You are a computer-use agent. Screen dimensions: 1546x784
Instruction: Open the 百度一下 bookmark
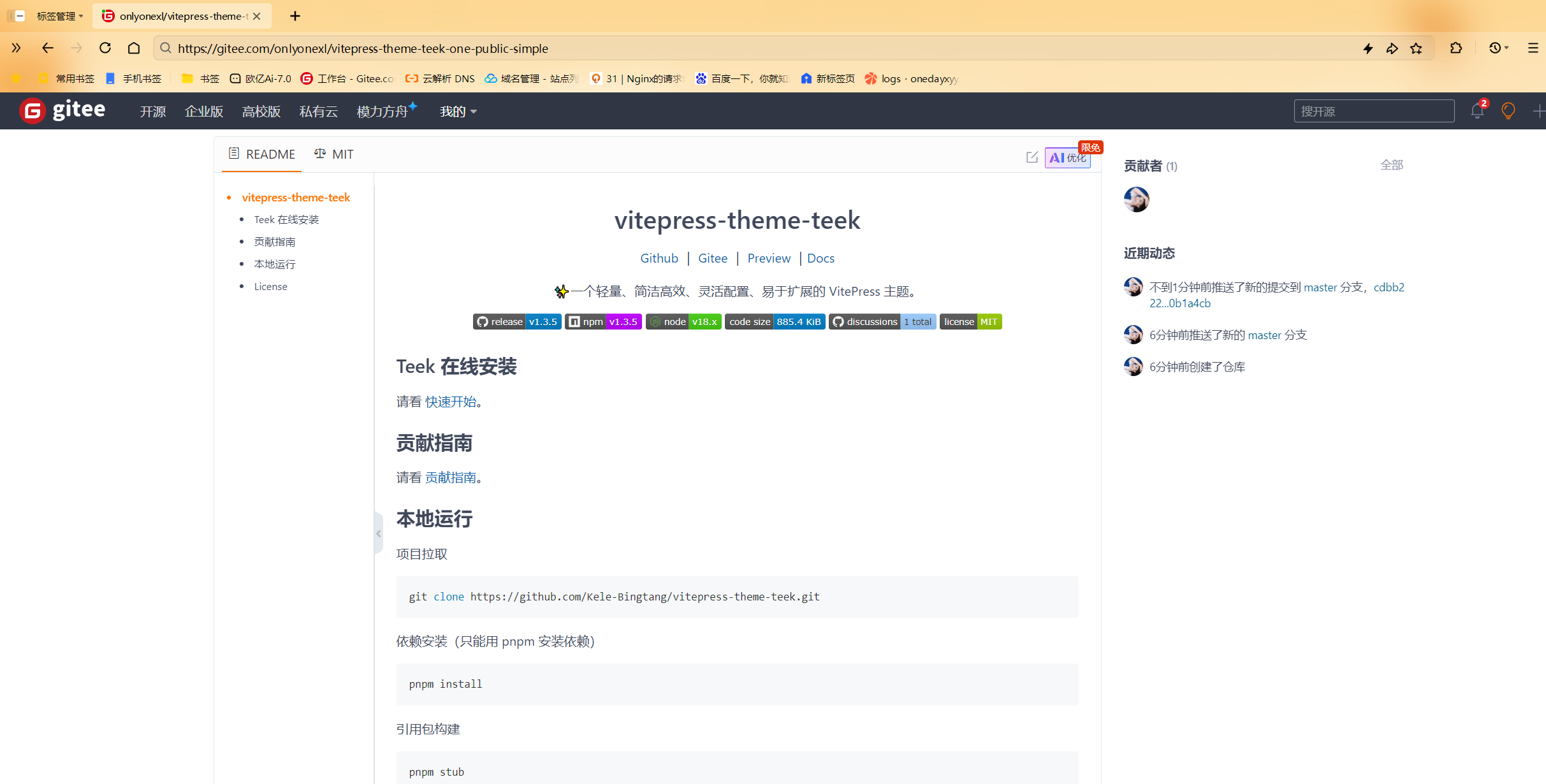(x=742, y=78)
